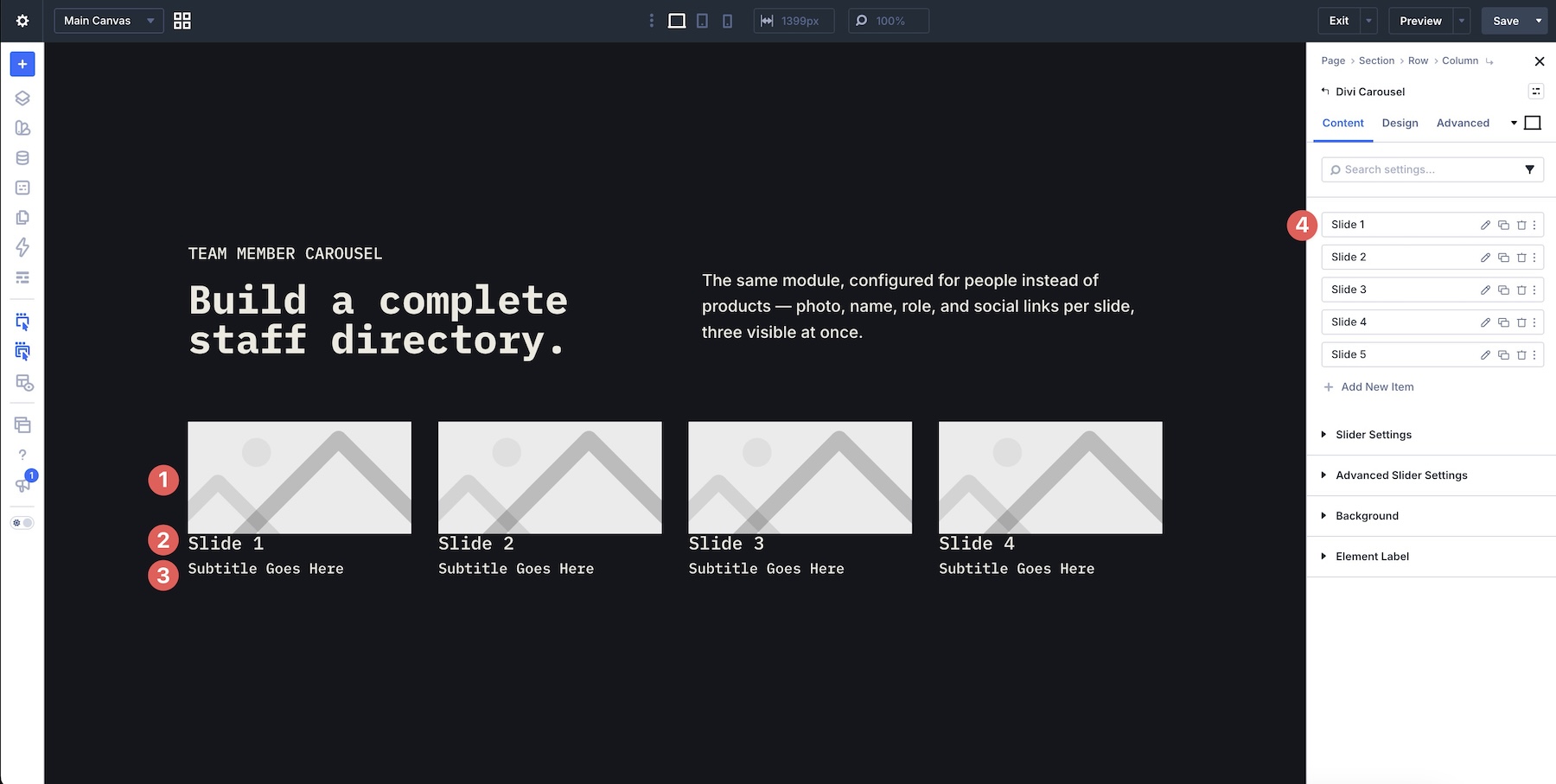1556x784 pixels.
Task: Select phone view icon
Action: point(728,21)
